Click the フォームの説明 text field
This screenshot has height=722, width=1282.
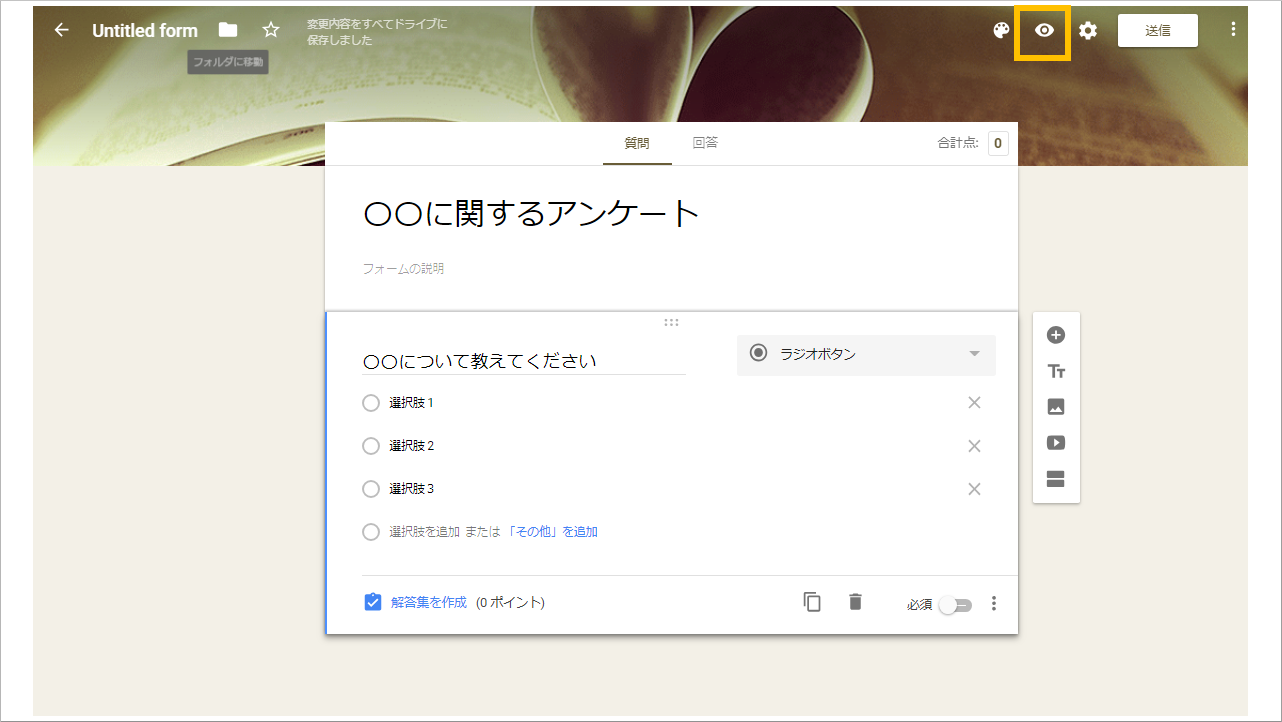click(x=403, y=268)
